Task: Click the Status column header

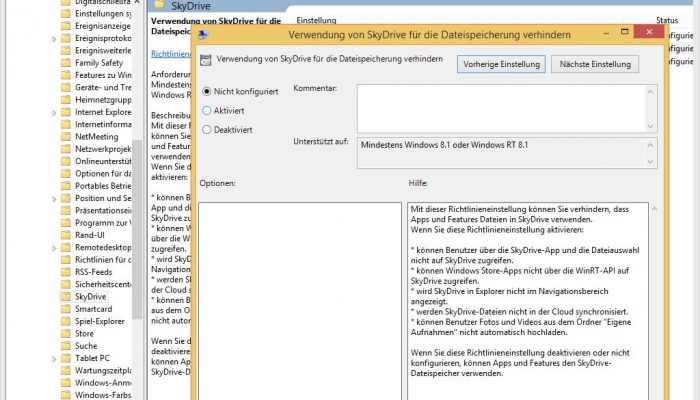Action: coord(667,21)
